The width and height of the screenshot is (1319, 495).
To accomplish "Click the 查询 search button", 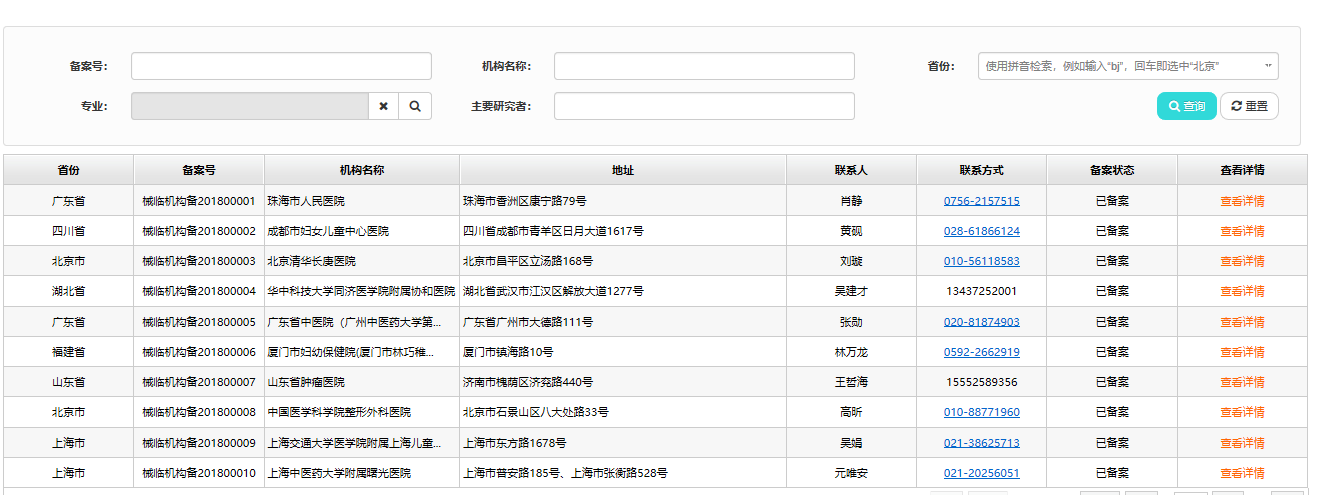I will tap(1186, 106).
